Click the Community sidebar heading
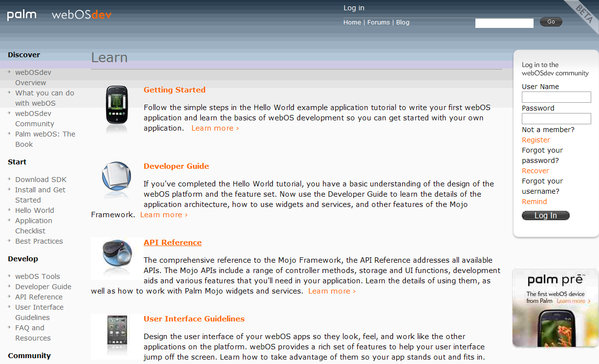Viewport: 599px width, 364px height. tap(29, 356)
